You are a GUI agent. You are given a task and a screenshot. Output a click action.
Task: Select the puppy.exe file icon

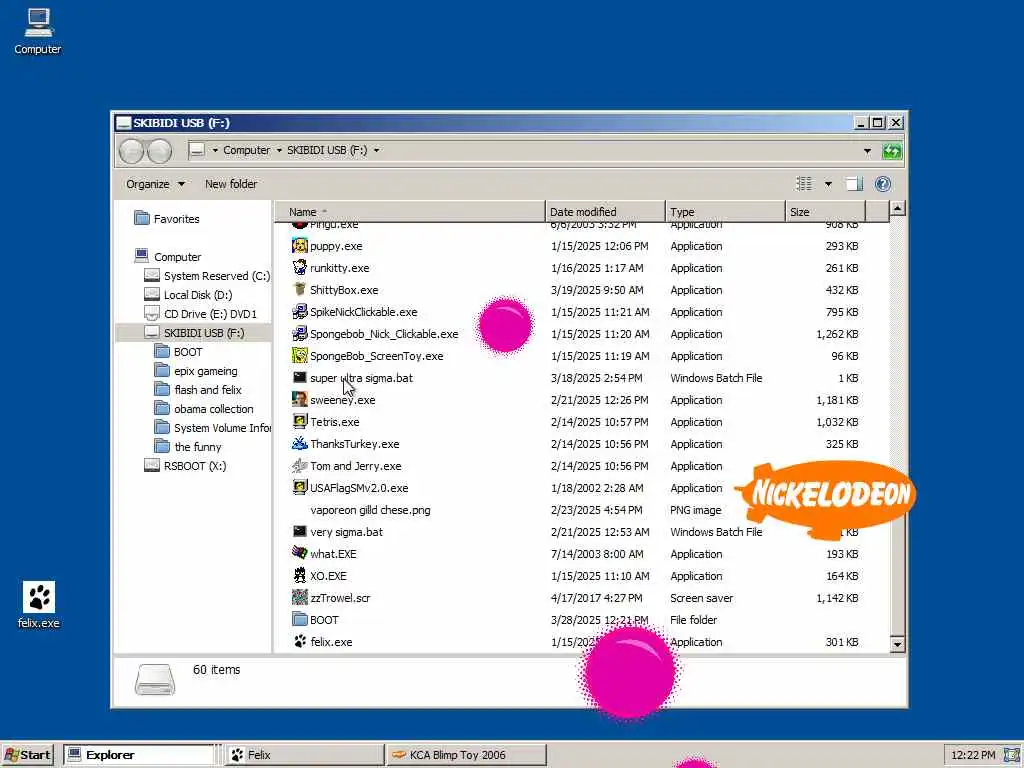[300, 246]
